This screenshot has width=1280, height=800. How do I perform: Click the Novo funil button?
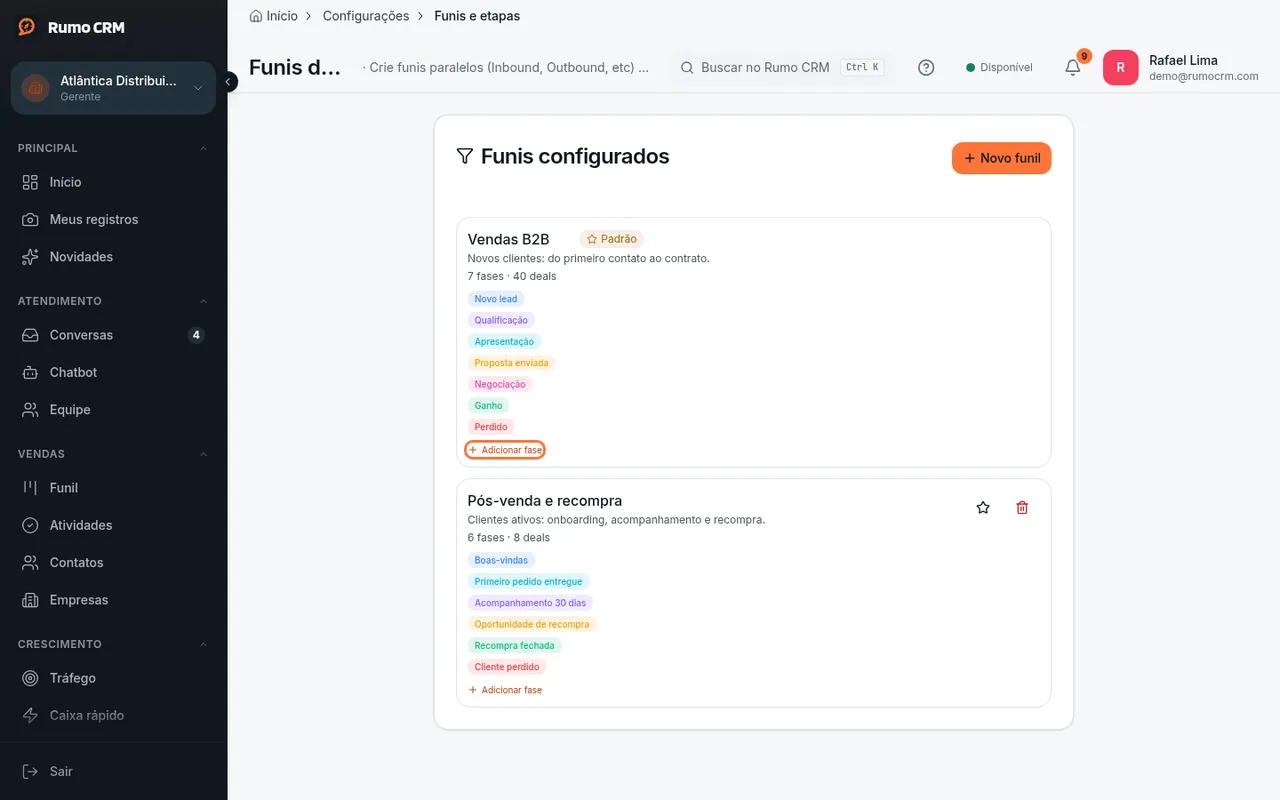point(1001,158)
